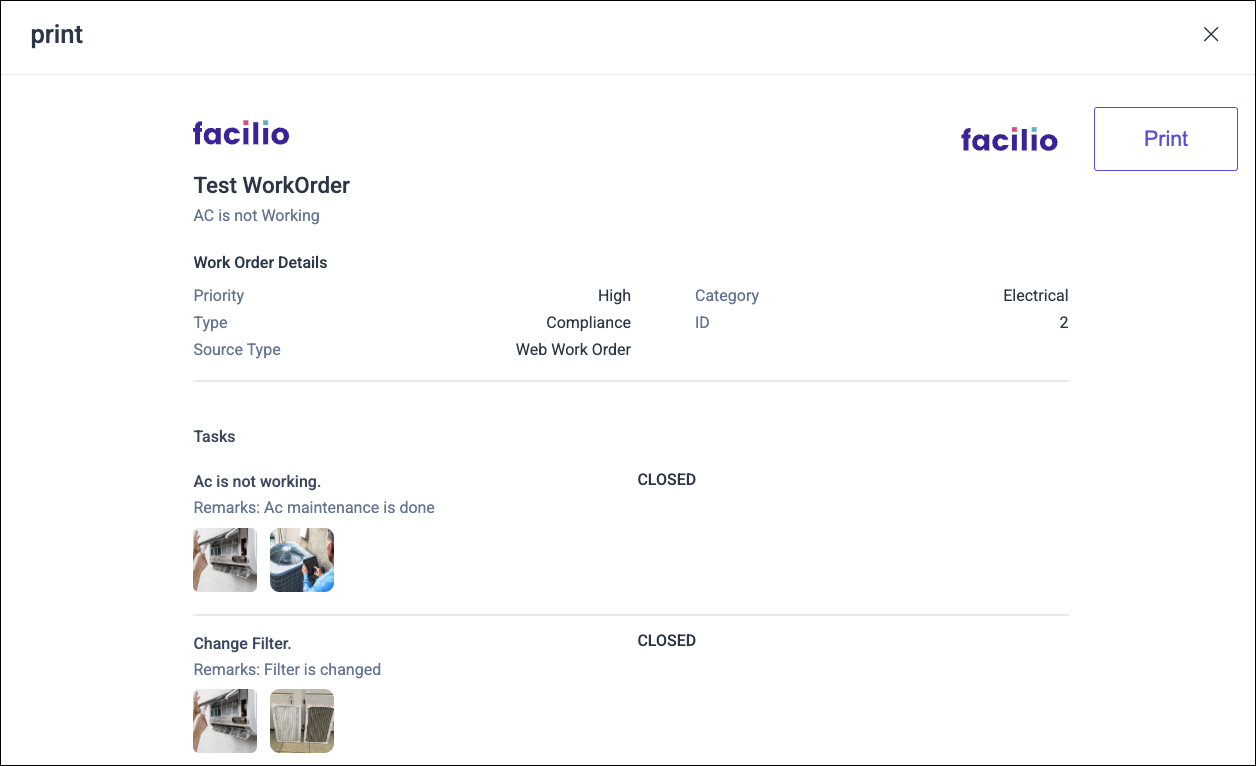
Task: Click the Source Type field label
Action: coord(237,350)
